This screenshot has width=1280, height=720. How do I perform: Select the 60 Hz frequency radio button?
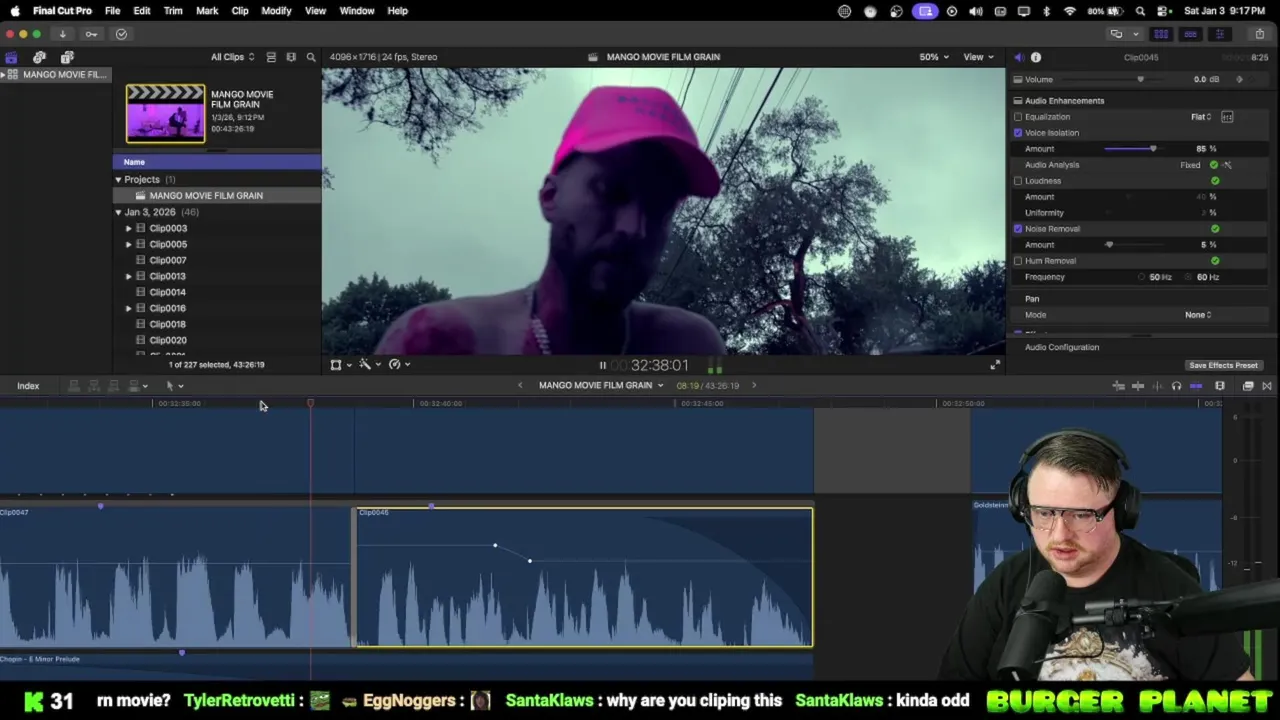pyautogui.click(x=1190, y=277)
